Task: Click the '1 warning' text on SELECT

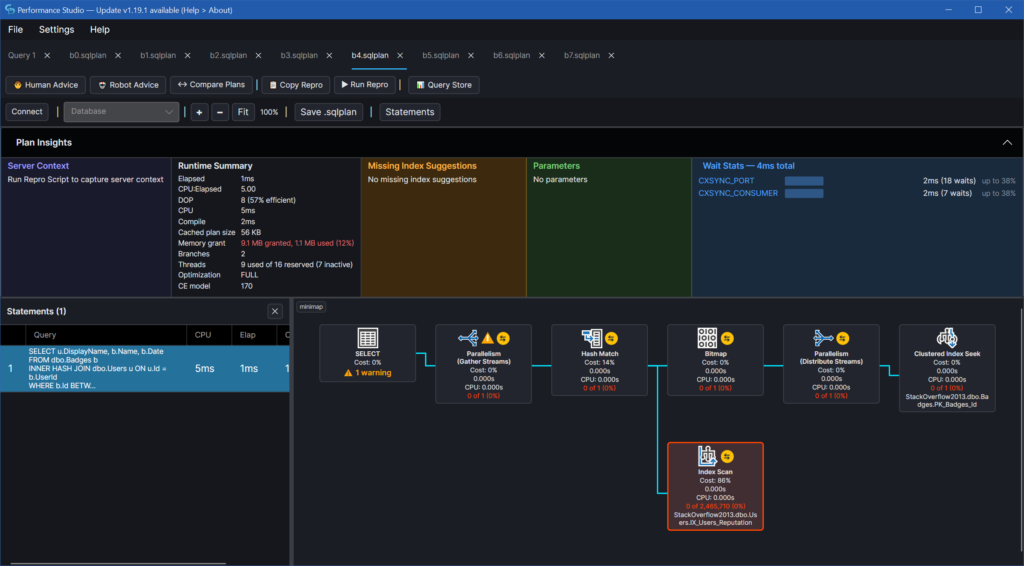Action: [373, 373]
